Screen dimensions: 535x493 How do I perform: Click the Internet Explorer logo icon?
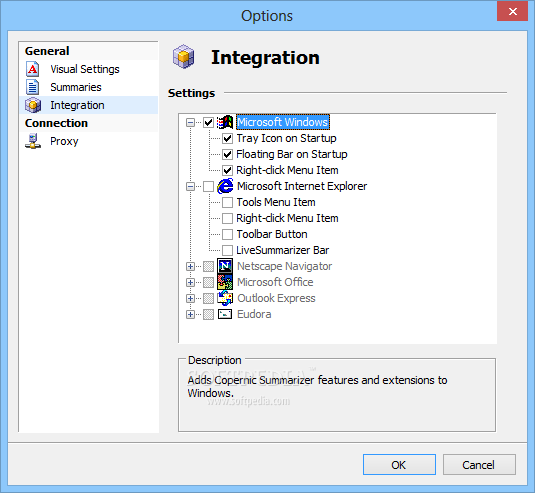(x=225, y=186)
